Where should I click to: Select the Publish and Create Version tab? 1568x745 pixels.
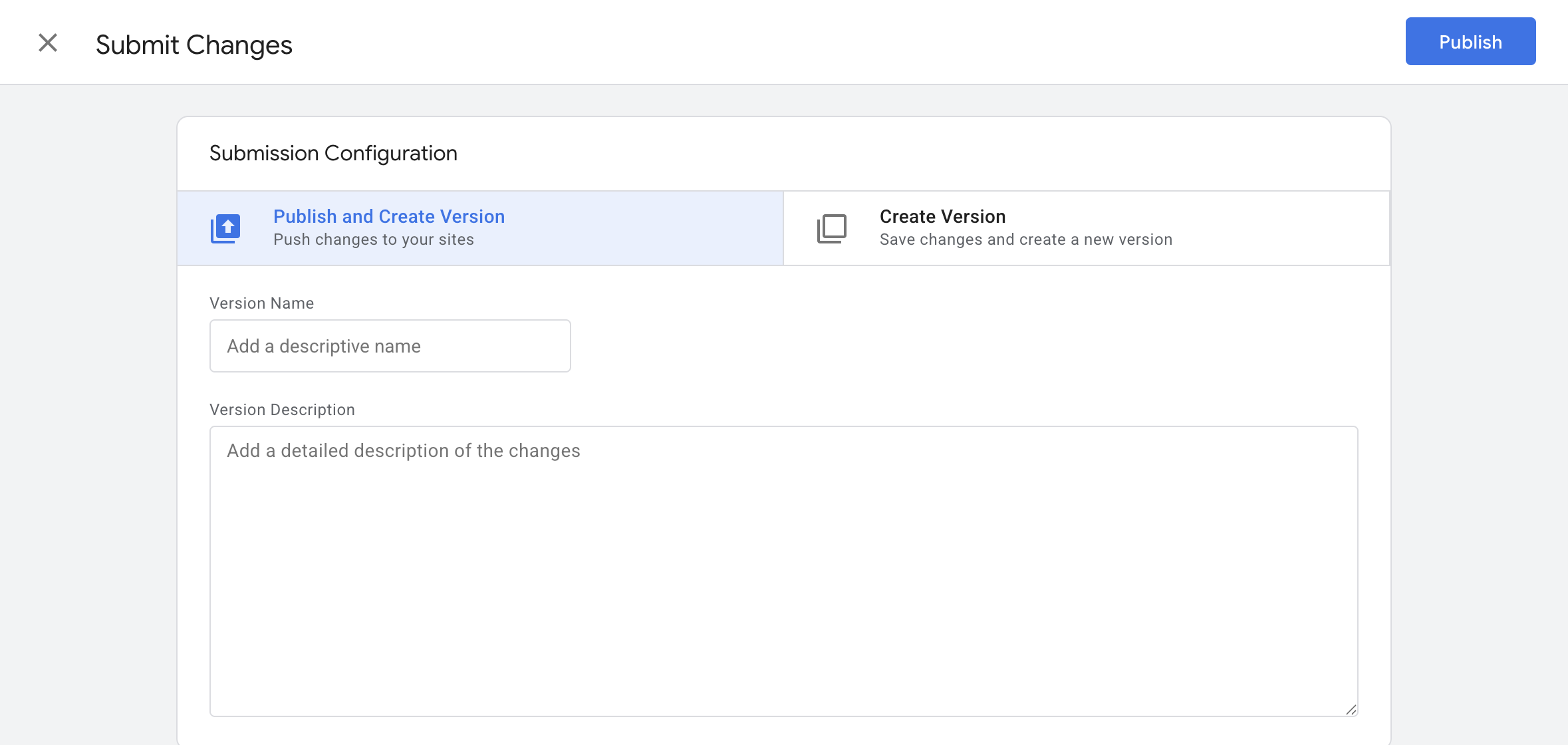[x=480, y=228]
